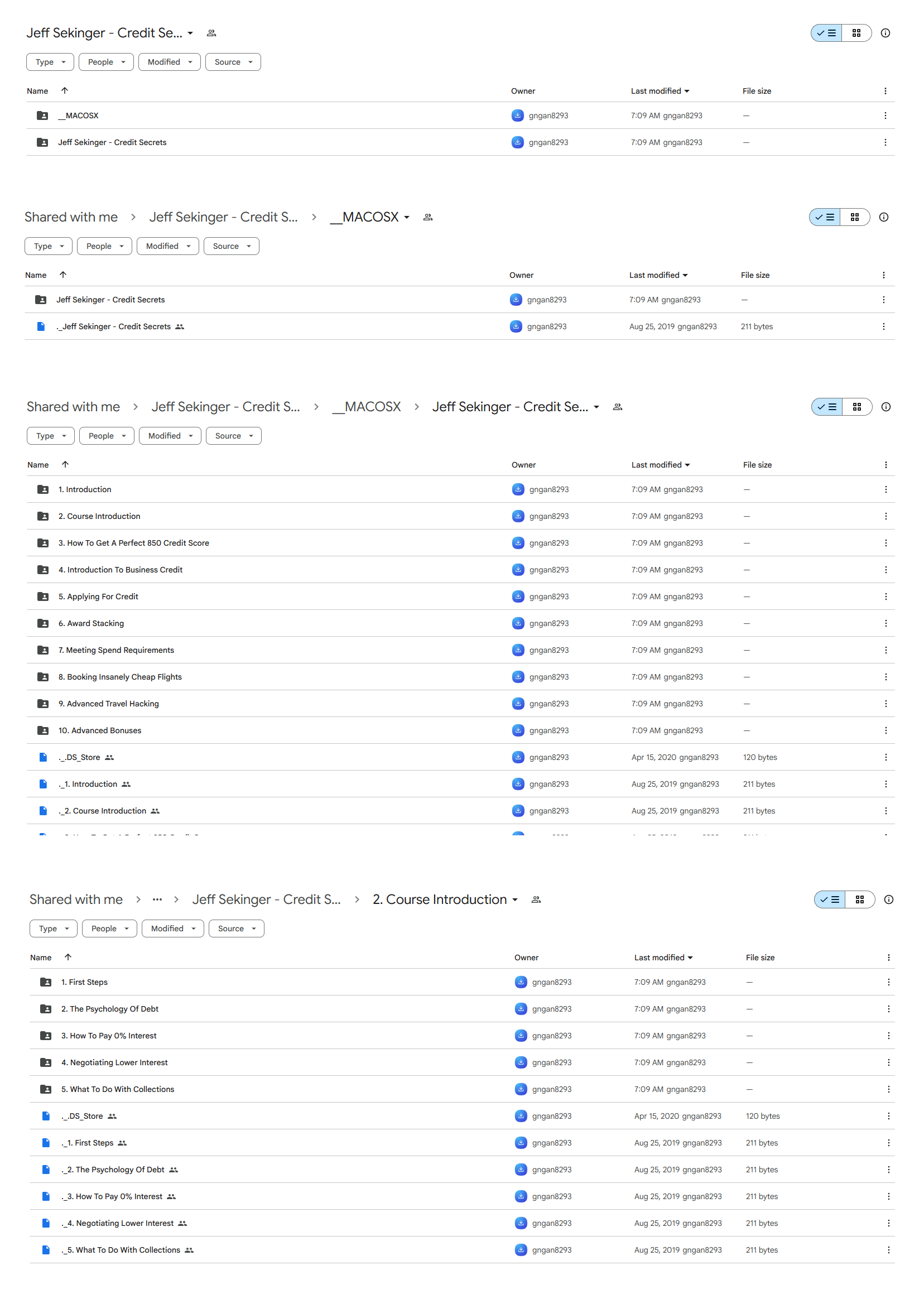Open more actions for 4. Negotiating Lower Interest folder
924x1299 pixels.
pyautogui.click(x=888, y=1062)
